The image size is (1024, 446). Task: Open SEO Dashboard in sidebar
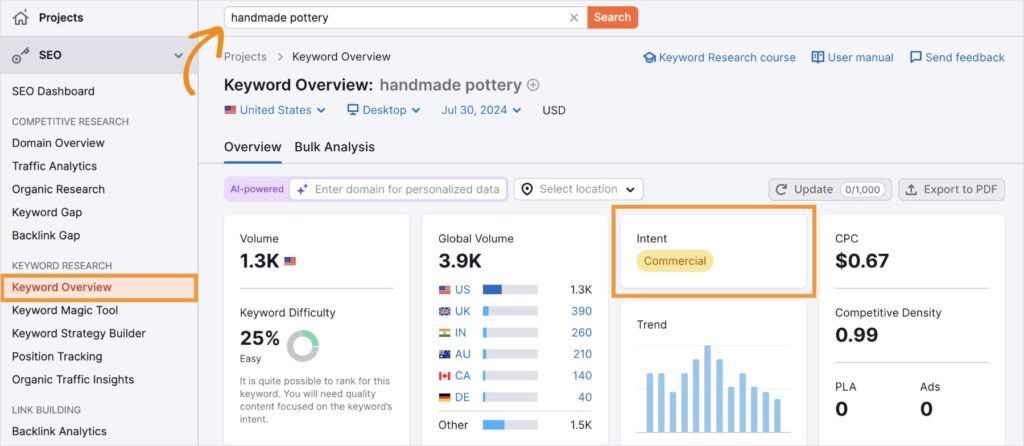point(53,91)
